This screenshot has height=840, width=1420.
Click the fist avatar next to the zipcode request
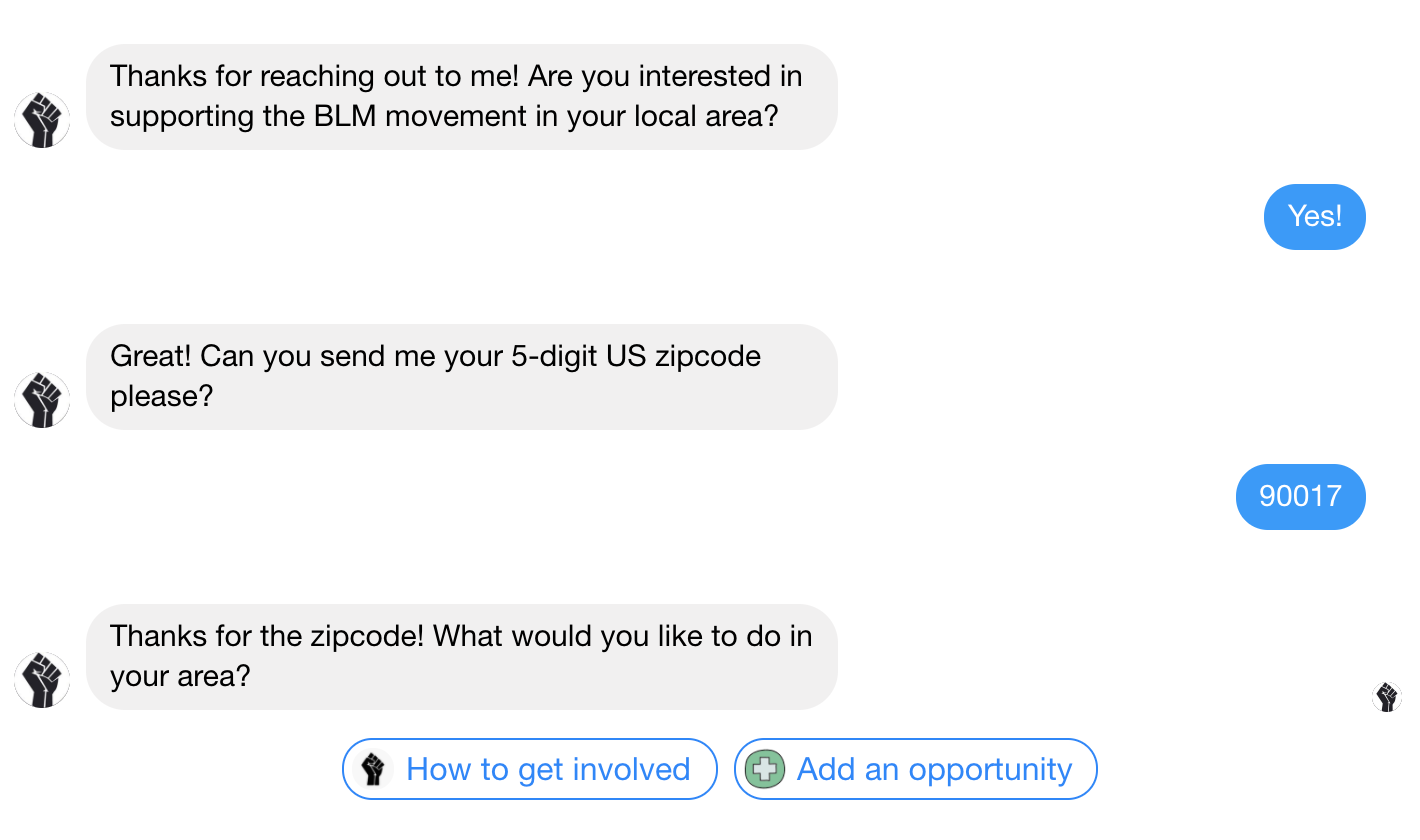[42, 400]
